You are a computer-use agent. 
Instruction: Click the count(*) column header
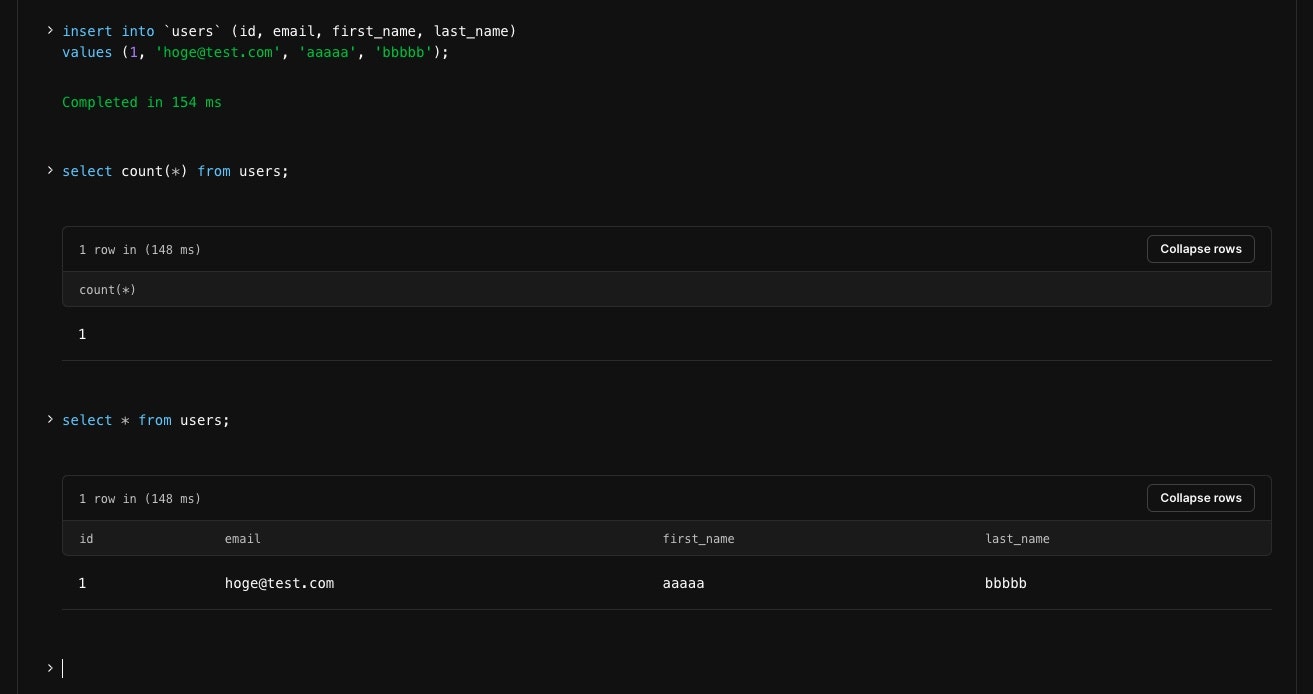pos(107,290)
